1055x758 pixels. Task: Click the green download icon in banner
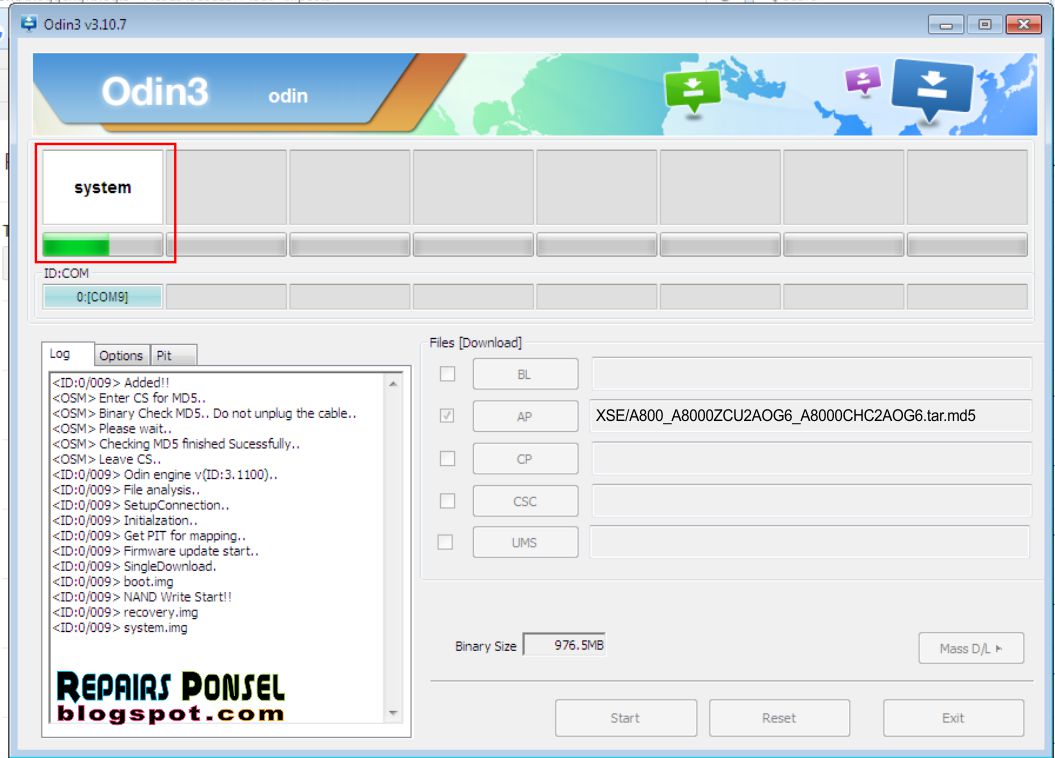692,91
